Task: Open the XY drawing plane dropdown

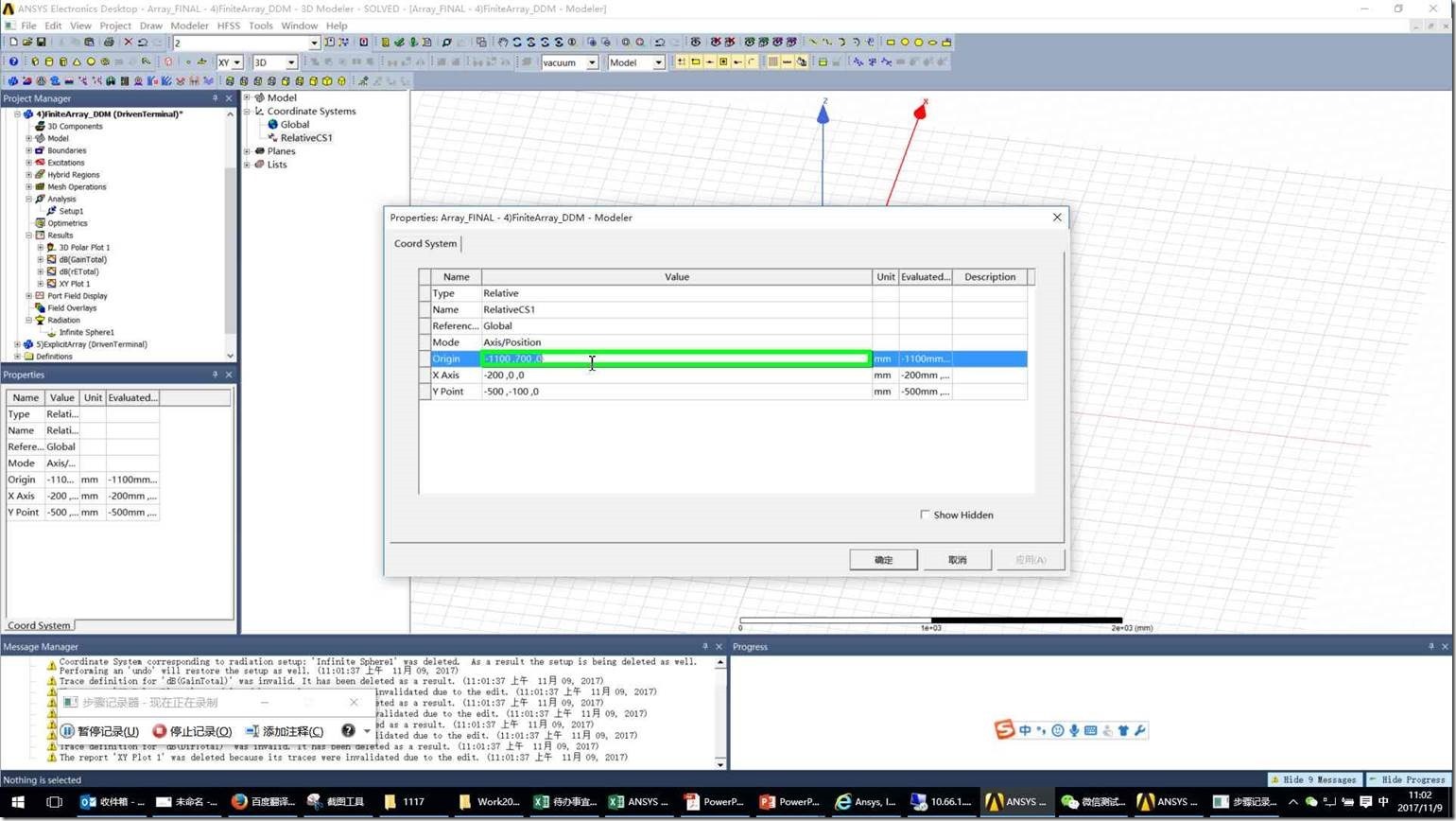Action: [x=236, y=62]
